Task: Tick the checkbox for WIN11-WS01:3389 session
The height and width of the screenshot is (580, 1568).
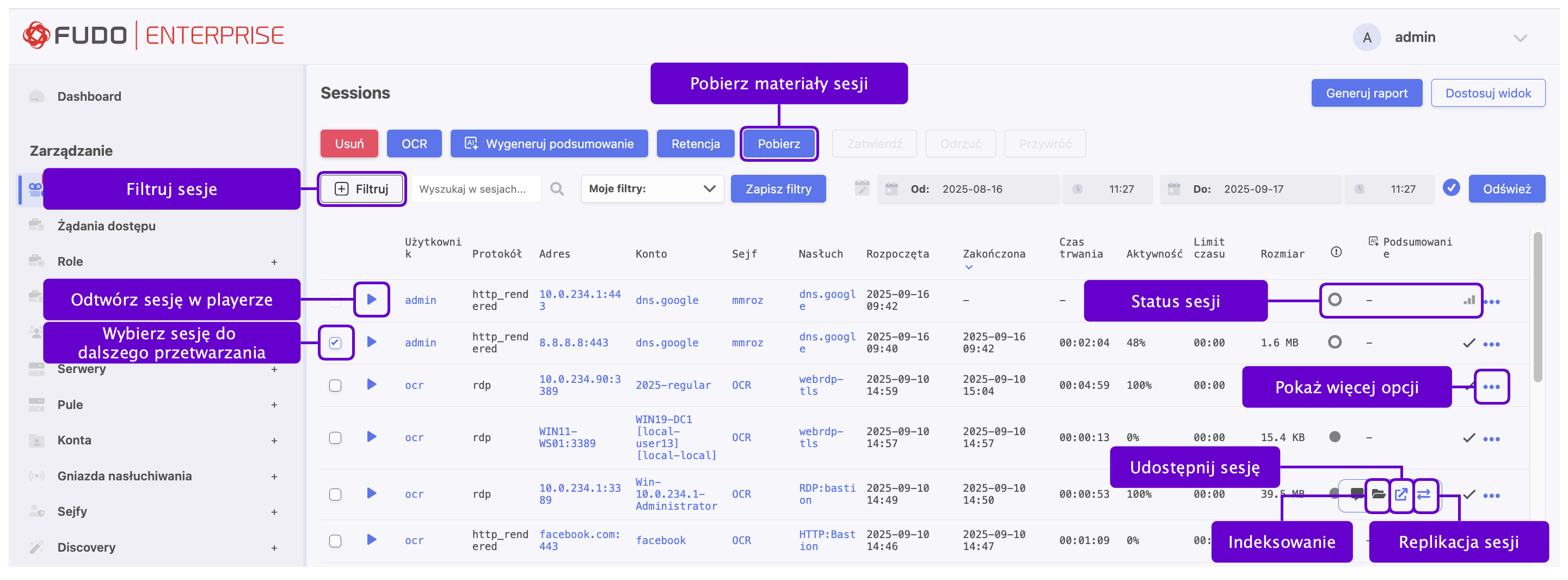Action: (335, 438)
